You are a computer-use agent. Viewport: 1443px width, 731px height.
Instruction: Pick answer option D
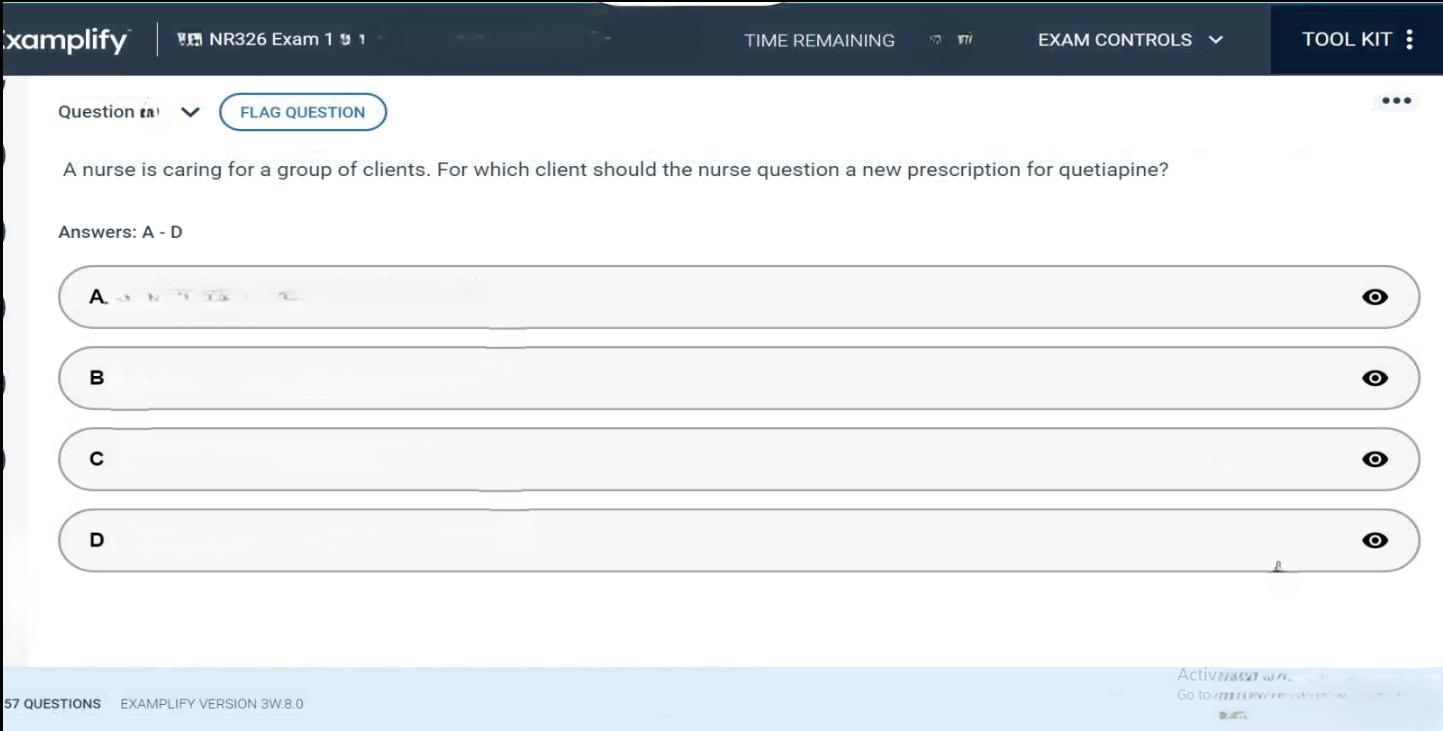tap(700, 540)
